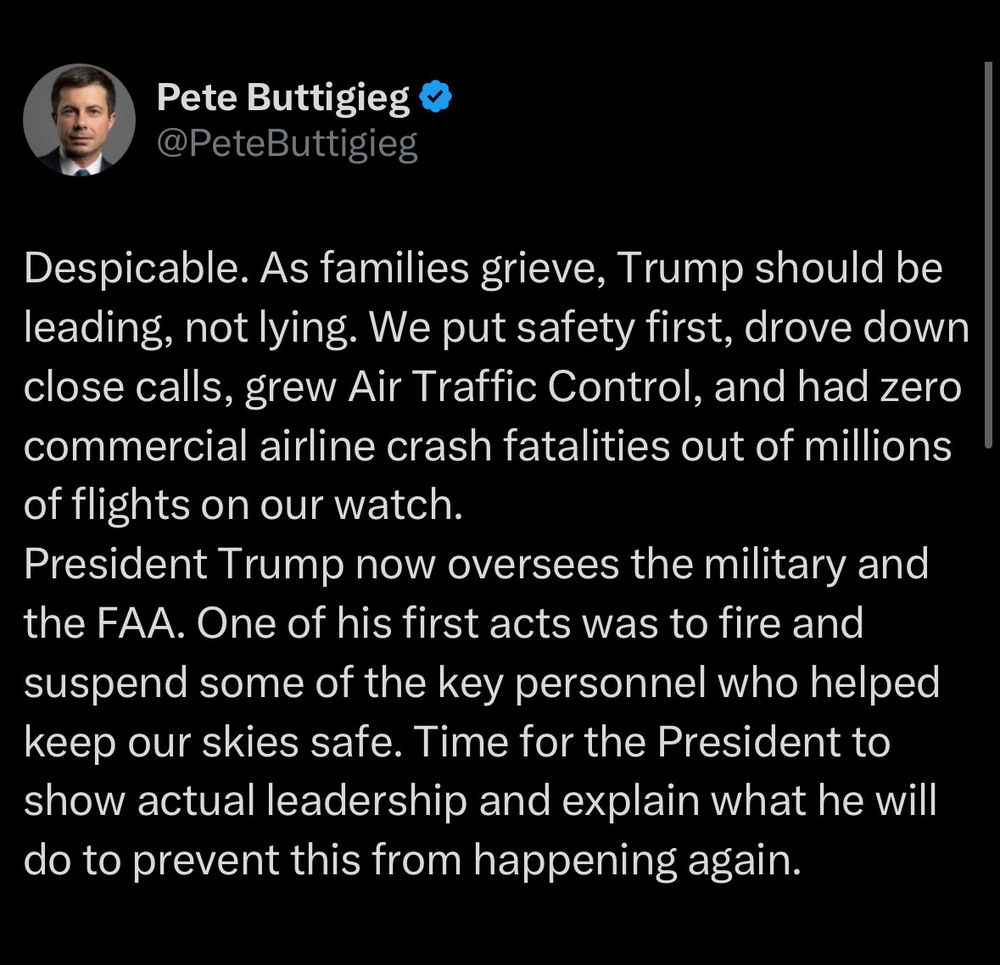Click the words "commercial airline crash fatalities"
The image size is (1000, 965).
[347, 446]
